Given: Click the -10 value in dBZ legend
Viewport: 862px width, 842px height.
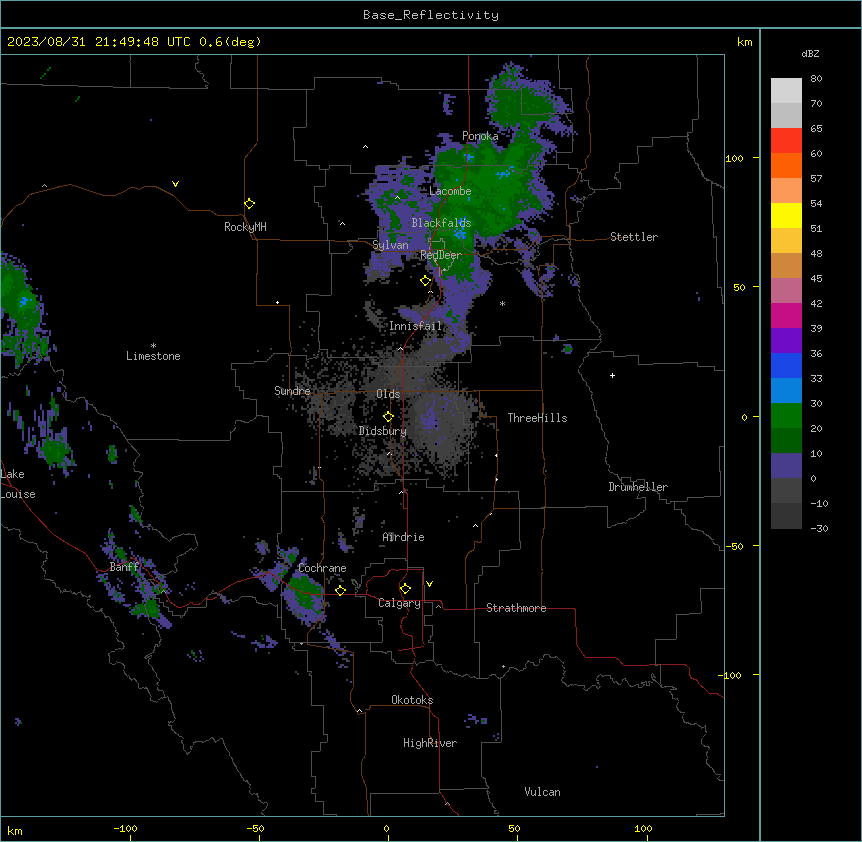Looking at the screenshot, I should tap(819, 503).
